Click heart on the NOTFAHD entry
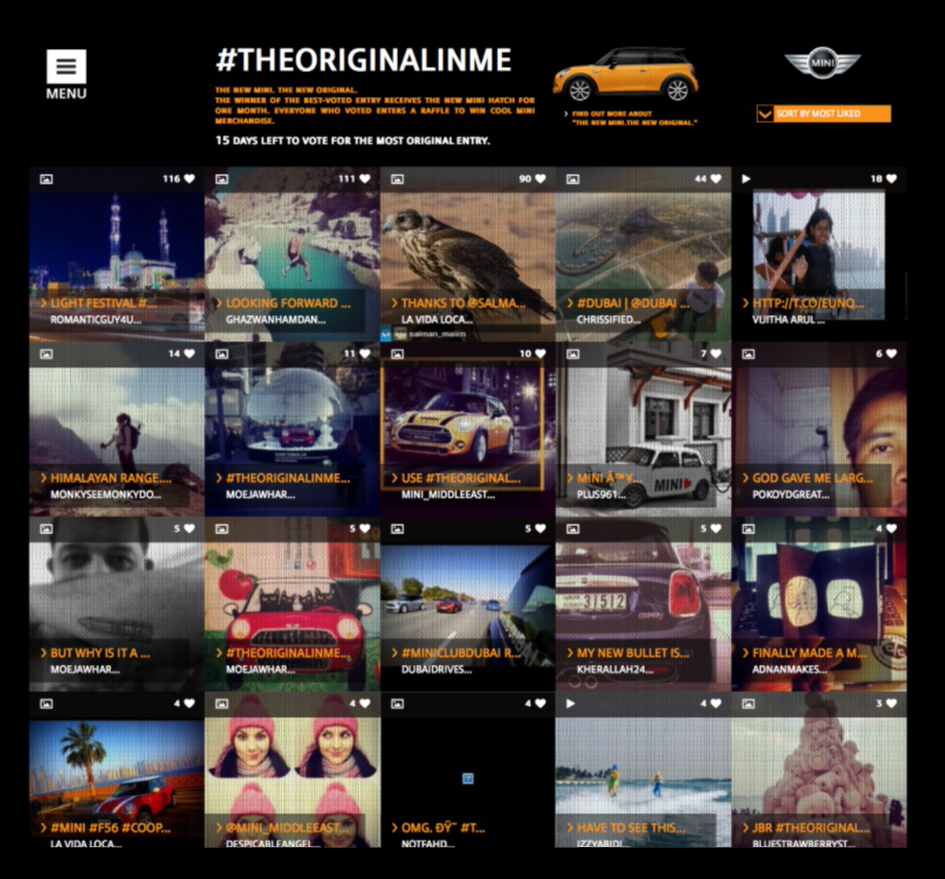 [540, 703]
